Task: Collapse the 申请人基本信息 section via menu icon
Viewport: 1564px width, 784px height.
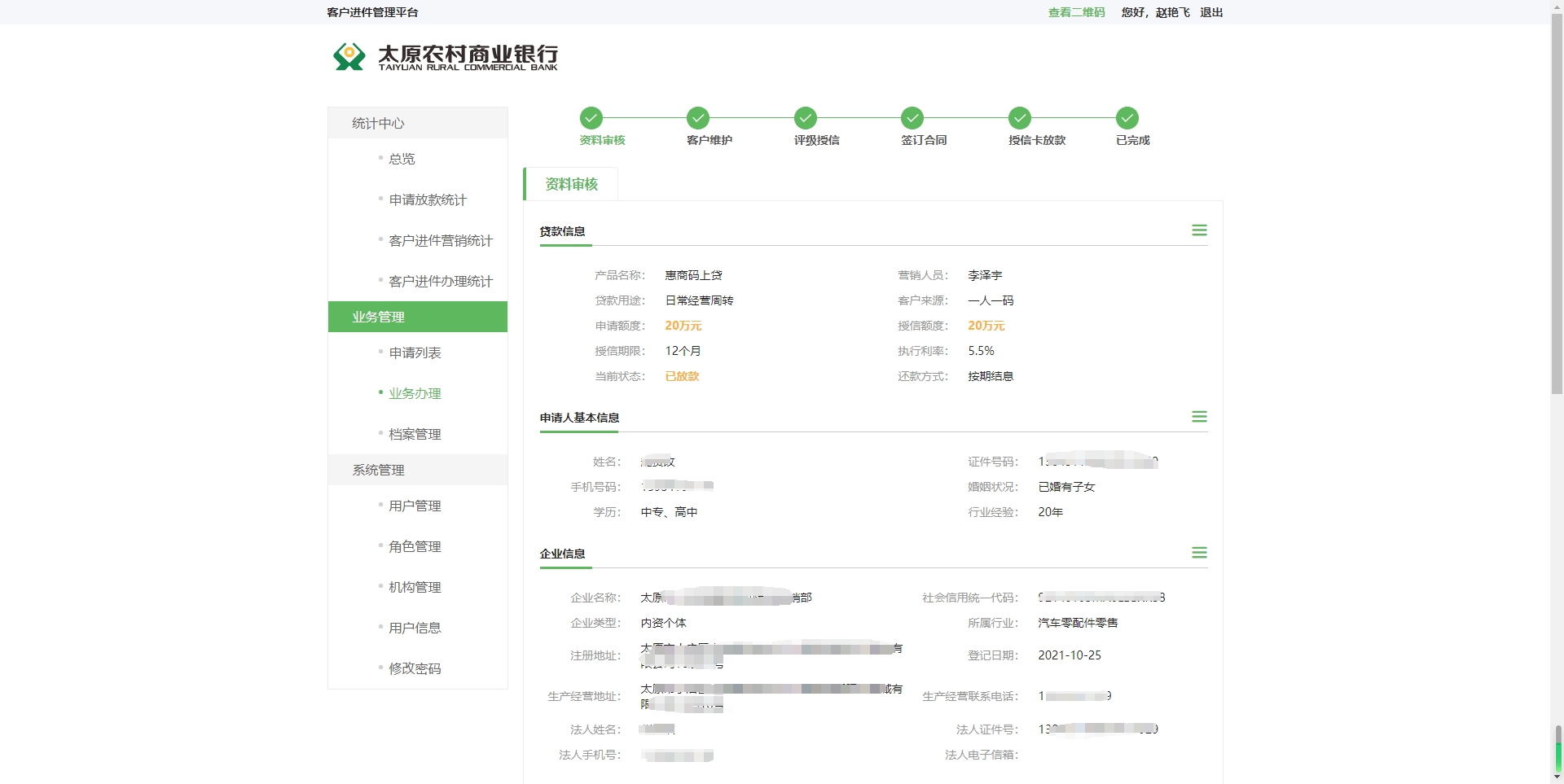Action: [1199, 417]
